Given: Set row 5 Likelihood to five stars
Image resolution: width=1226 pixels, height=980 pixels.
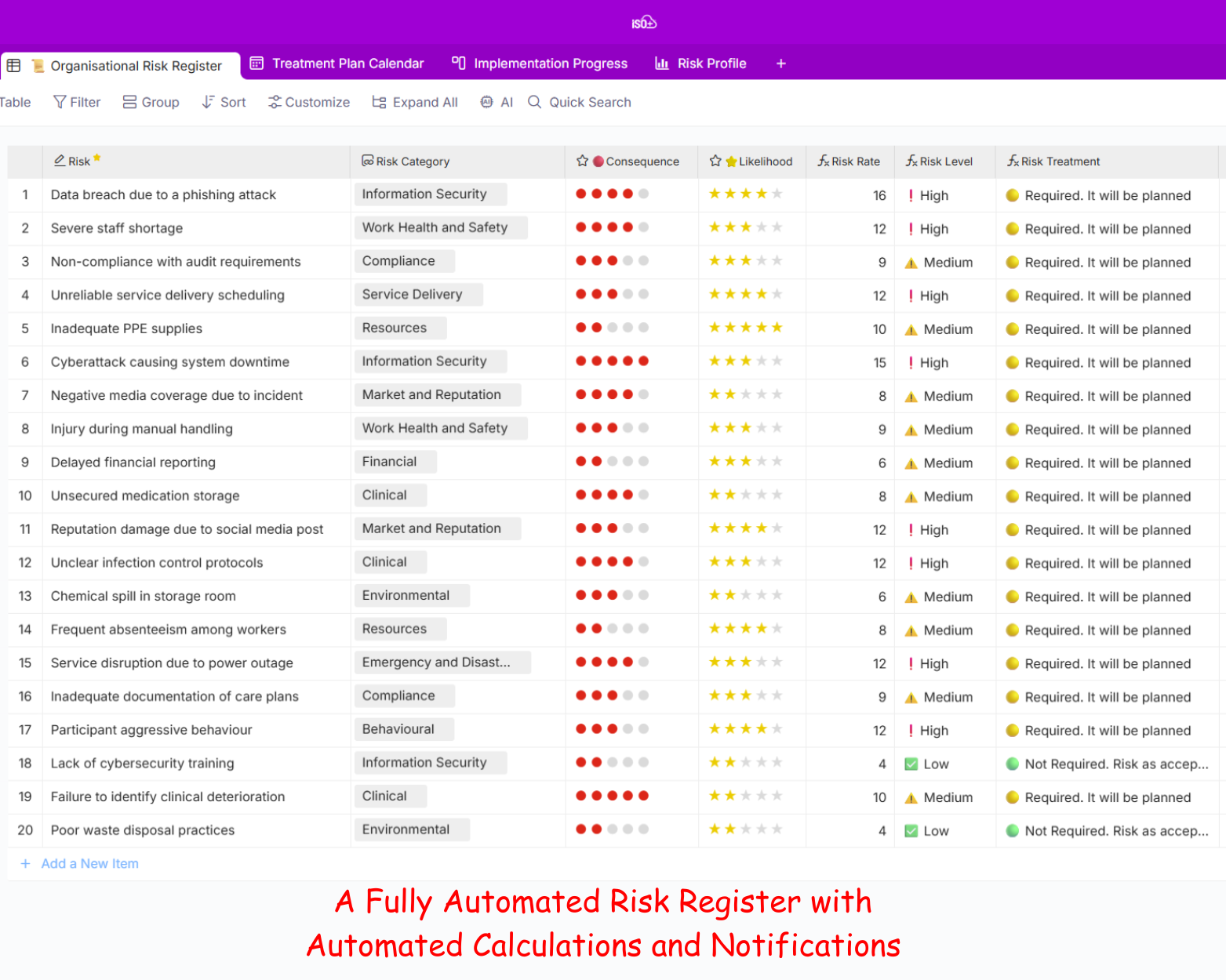Looking at the screenshot, I should point(777,328).
